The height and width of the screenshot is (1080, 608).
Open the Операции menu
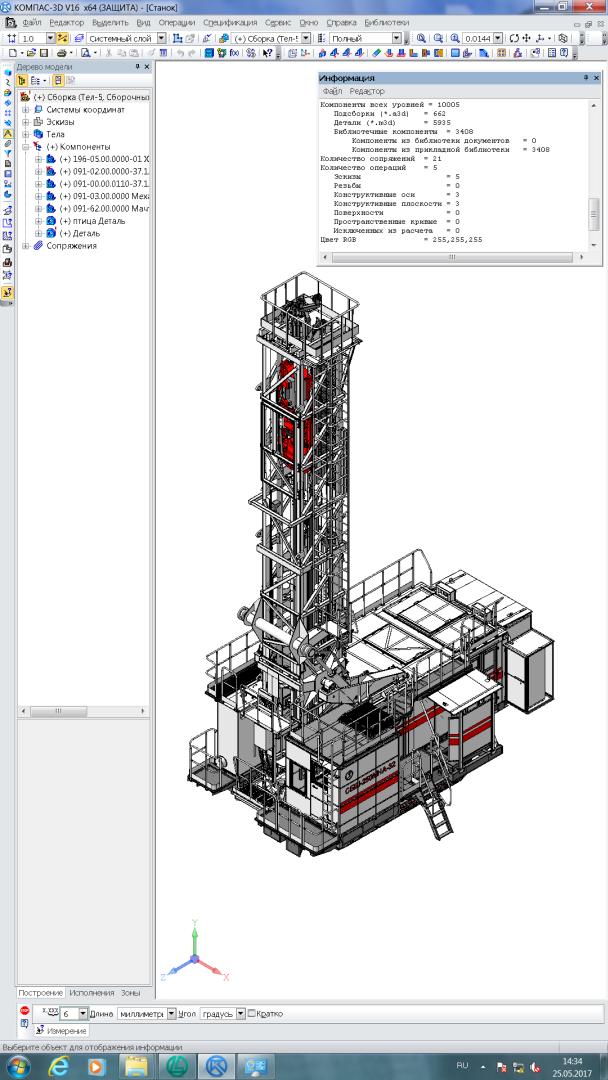[x=177, y=21]
